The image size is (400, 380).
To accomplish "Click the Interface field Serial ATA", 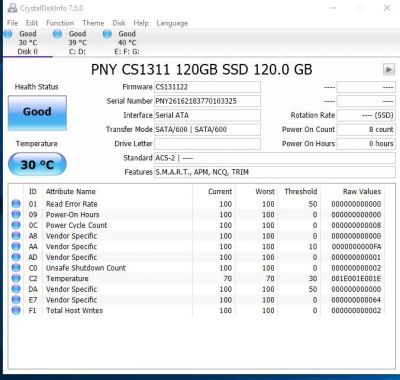I will tap(207, 115).
